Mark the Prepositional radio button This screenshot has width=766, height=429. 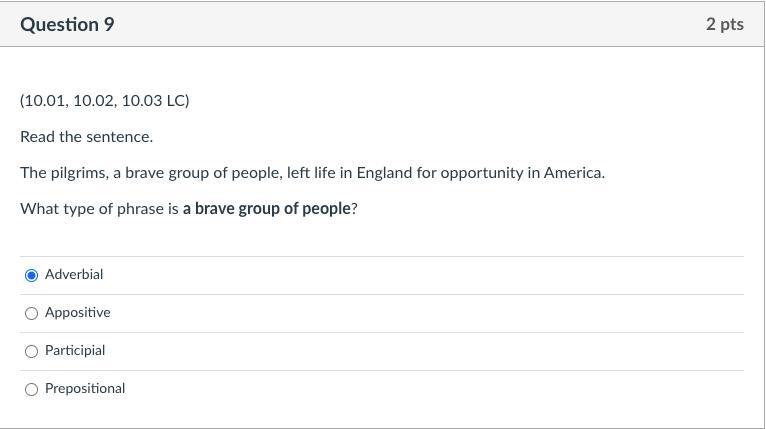[x=31, y=389]
